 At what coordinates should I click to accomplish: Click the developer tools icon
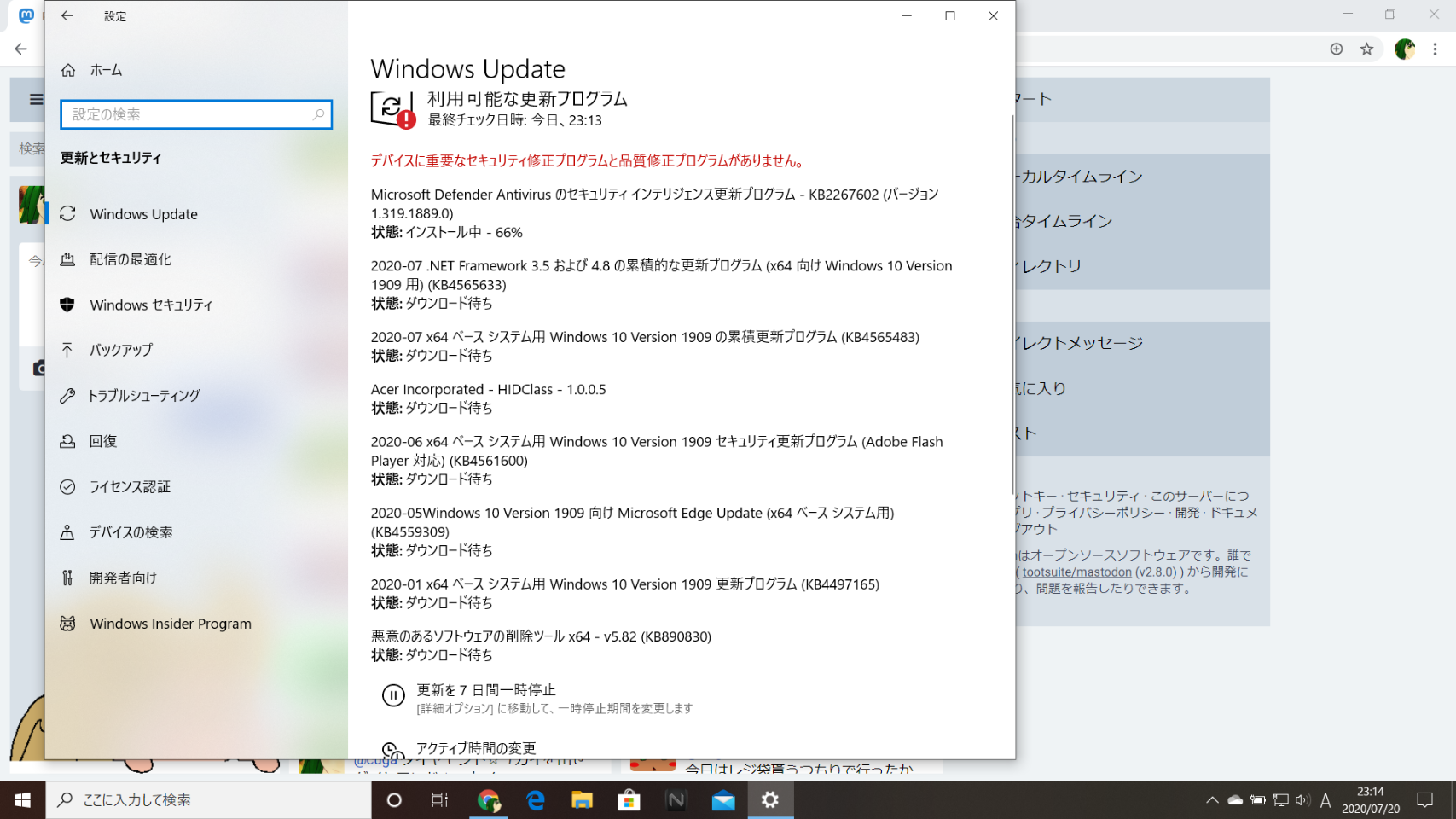pos(67,578)
